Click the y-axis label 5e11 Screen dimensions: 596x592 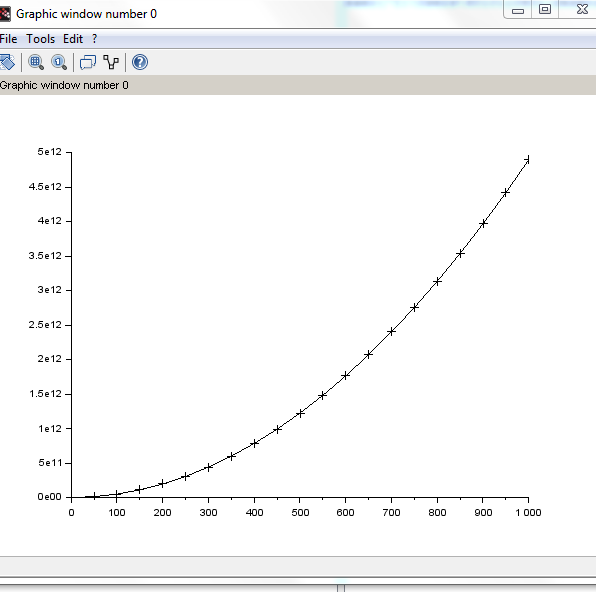coord(50,463)
